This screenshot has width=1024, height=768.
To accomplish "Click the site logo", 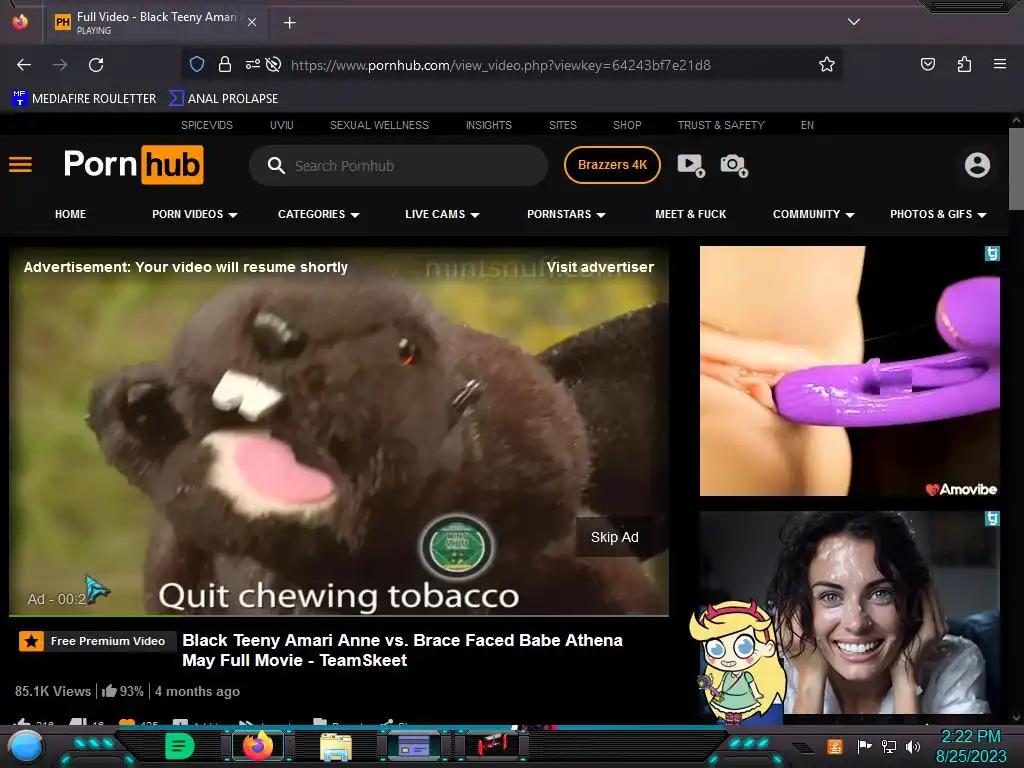I will click(x=133, y=165).
